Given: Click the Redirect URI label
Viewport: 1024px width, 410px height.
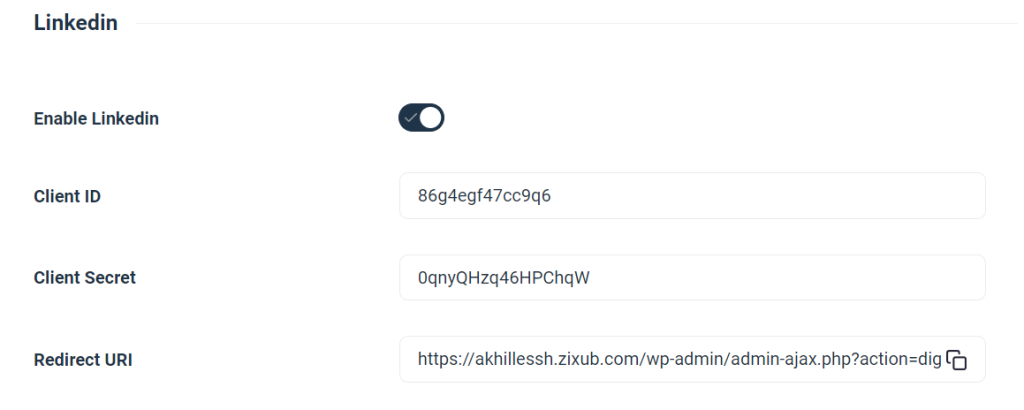Looking at the screenshot, I should click(83, 359).
